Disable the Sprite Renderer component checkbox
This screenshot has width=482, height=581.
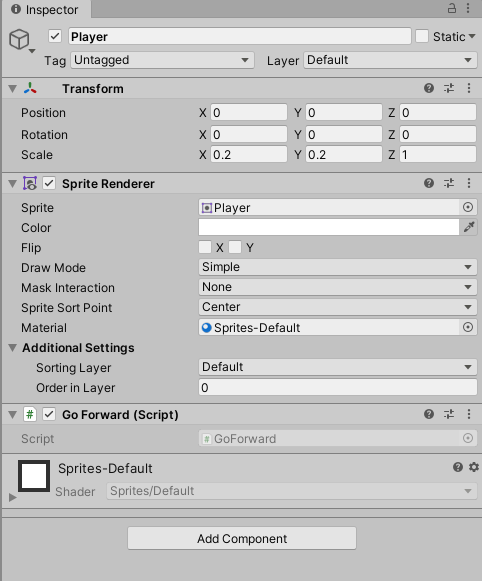[49, 183]
